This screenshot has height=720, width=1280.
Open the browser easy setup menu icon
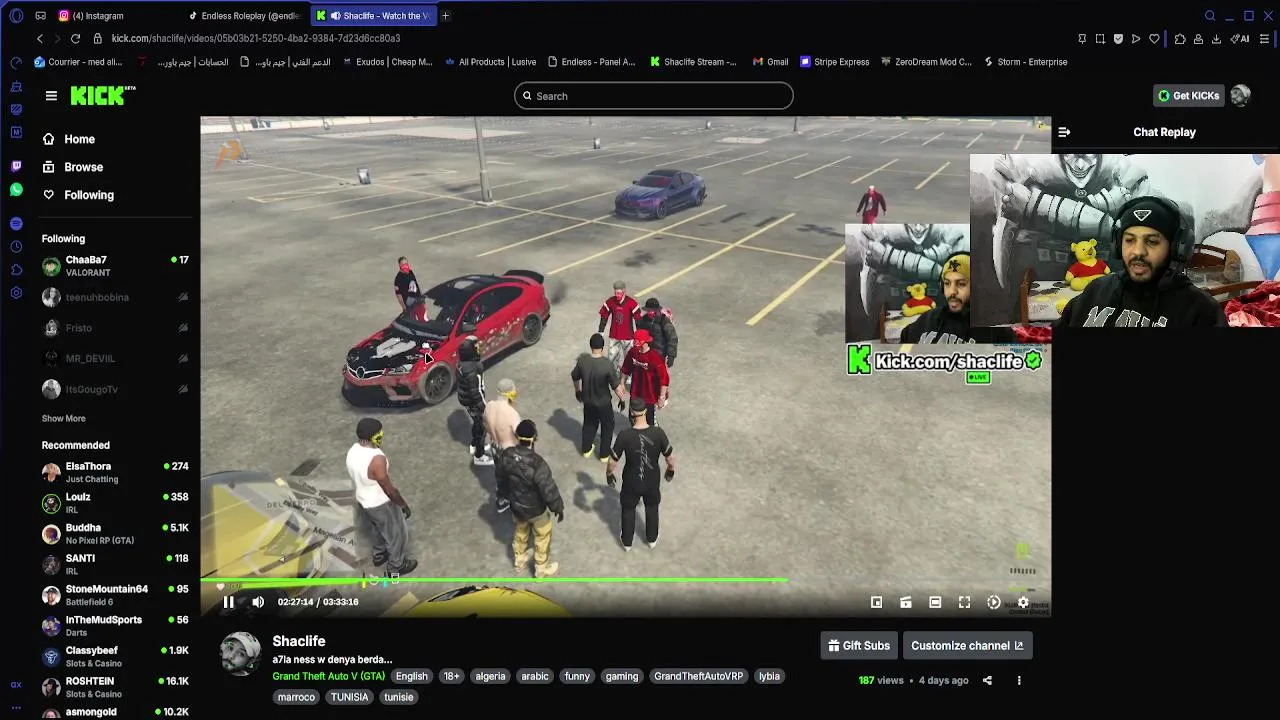point(1265,39)
